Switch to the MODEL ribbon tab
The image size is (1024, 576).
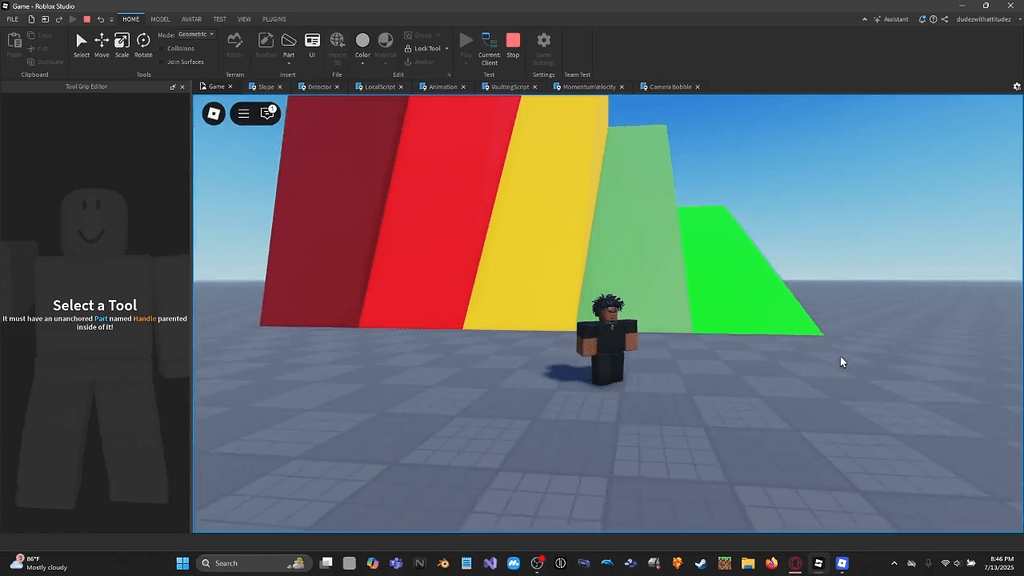coord(160,18)
